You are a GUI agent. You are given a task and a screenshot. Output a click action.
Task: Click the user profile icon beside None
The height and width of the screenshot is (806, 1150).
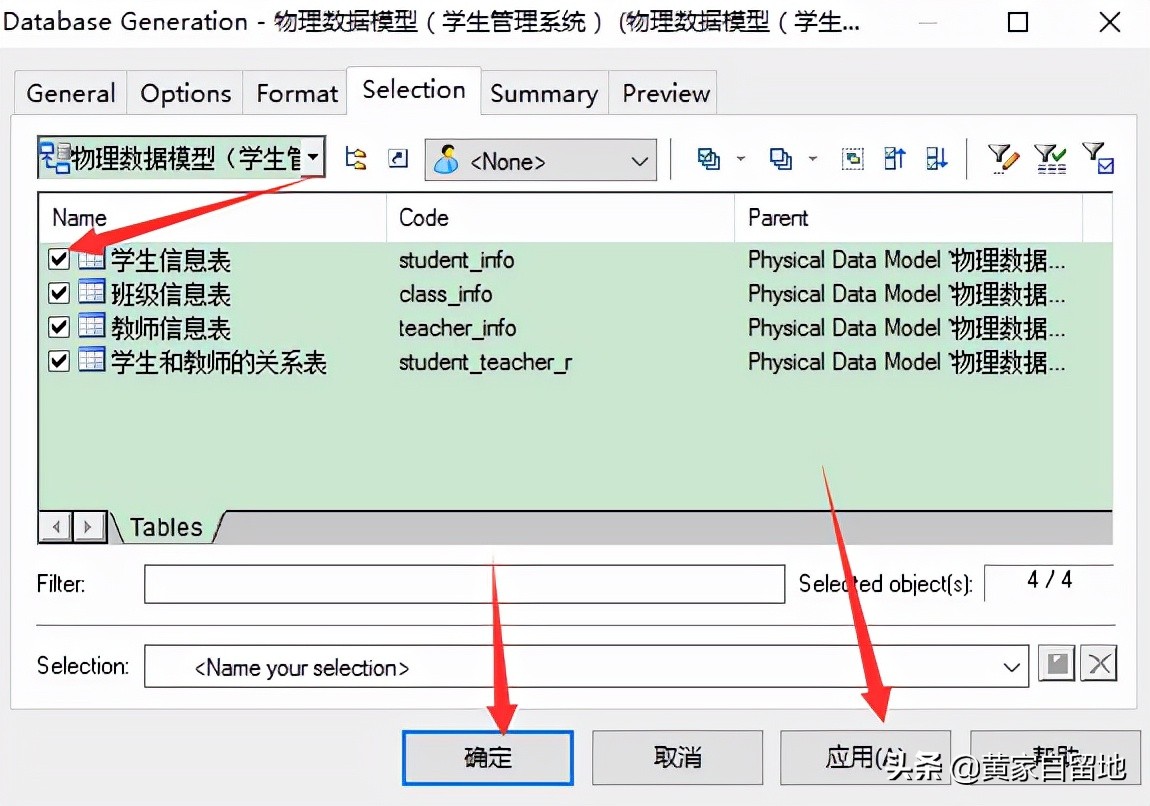click(x=444, y=158)
